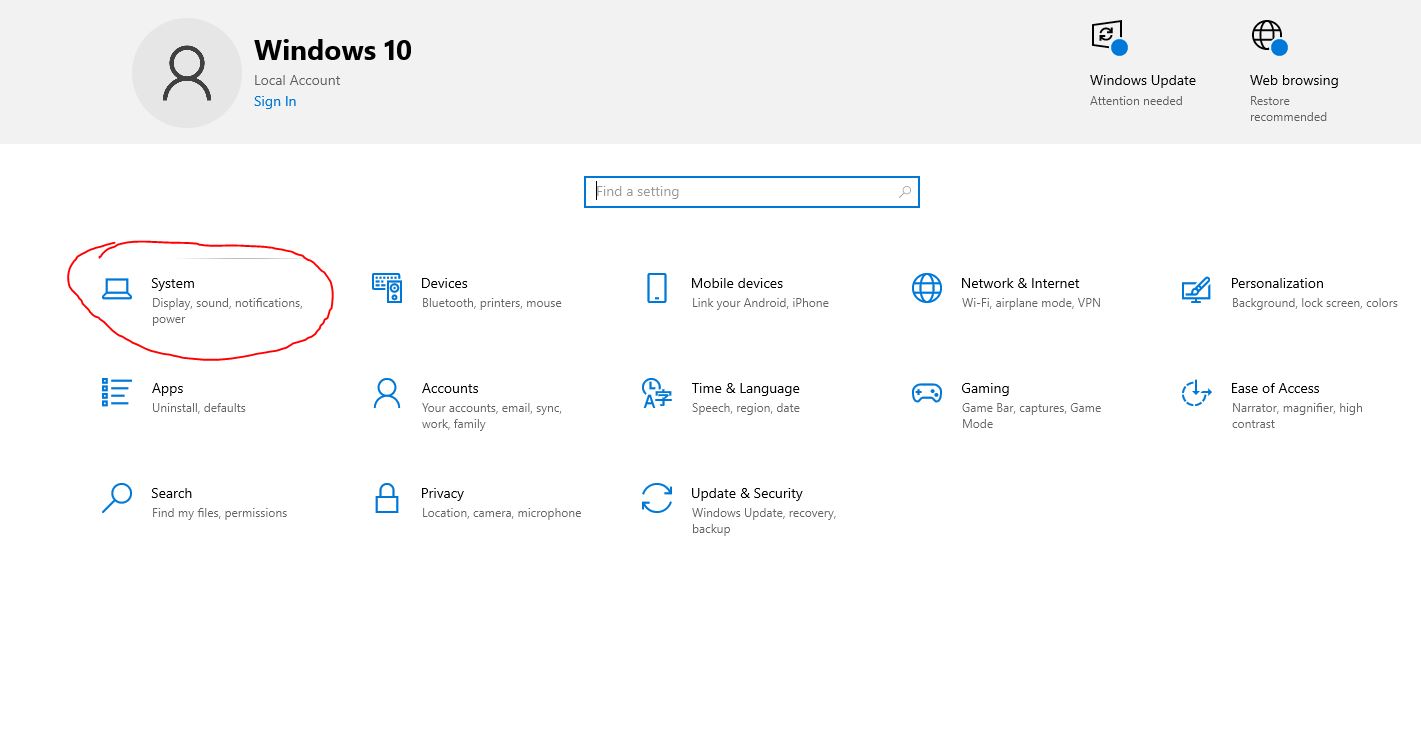Select the Time & Language icon
1421x748 pixels.
656,393
